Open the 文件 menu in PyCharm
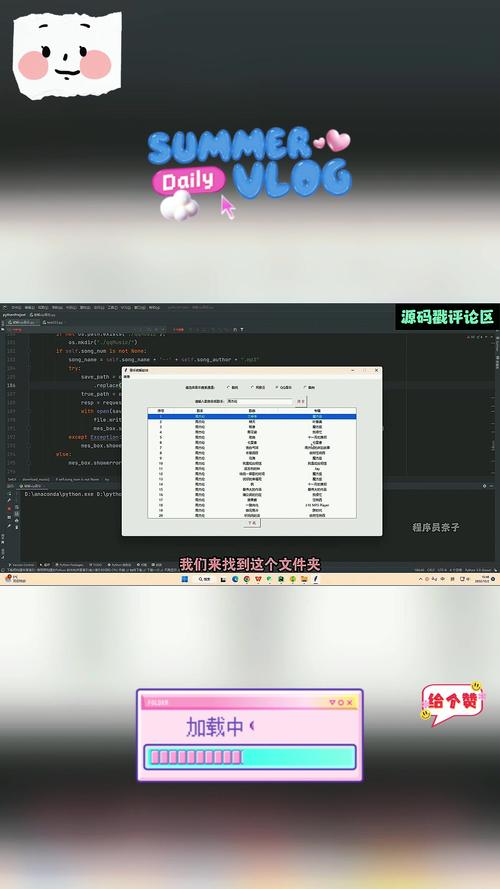Screen dimensions: 500x889 point(16,307)
